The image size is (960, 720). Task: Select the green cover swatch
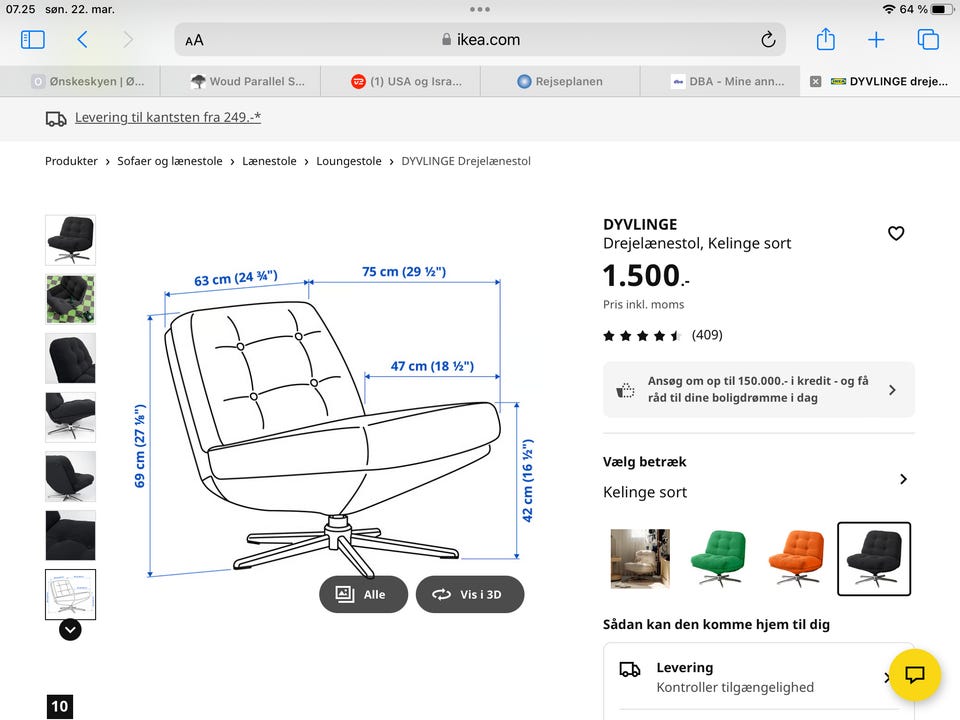718,558
